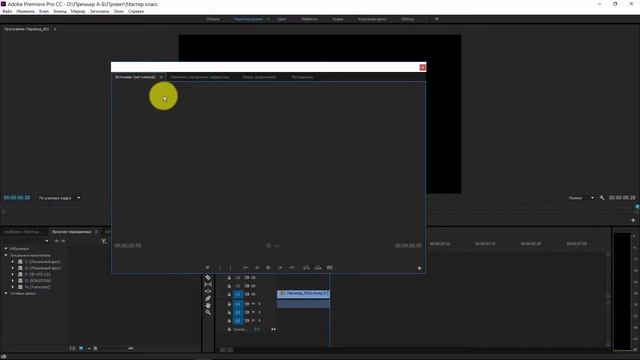Expand F: drive in media browser
This screenshot has width=640, height=360.
point(13,274)
